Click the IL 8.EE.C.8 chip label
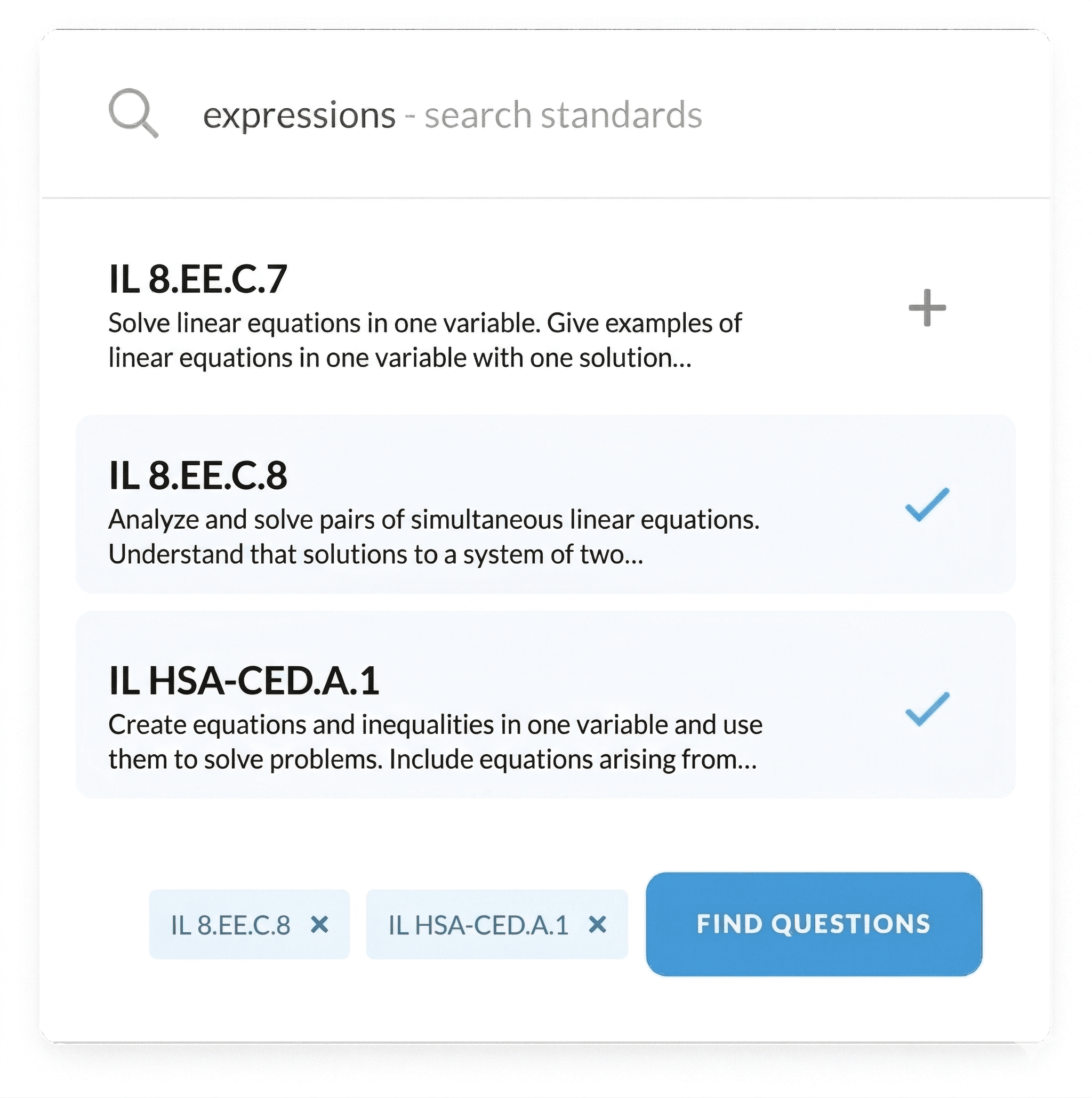Image resolution: width=1092 pixels, height=1098 pixels. (x=230, y=925)
